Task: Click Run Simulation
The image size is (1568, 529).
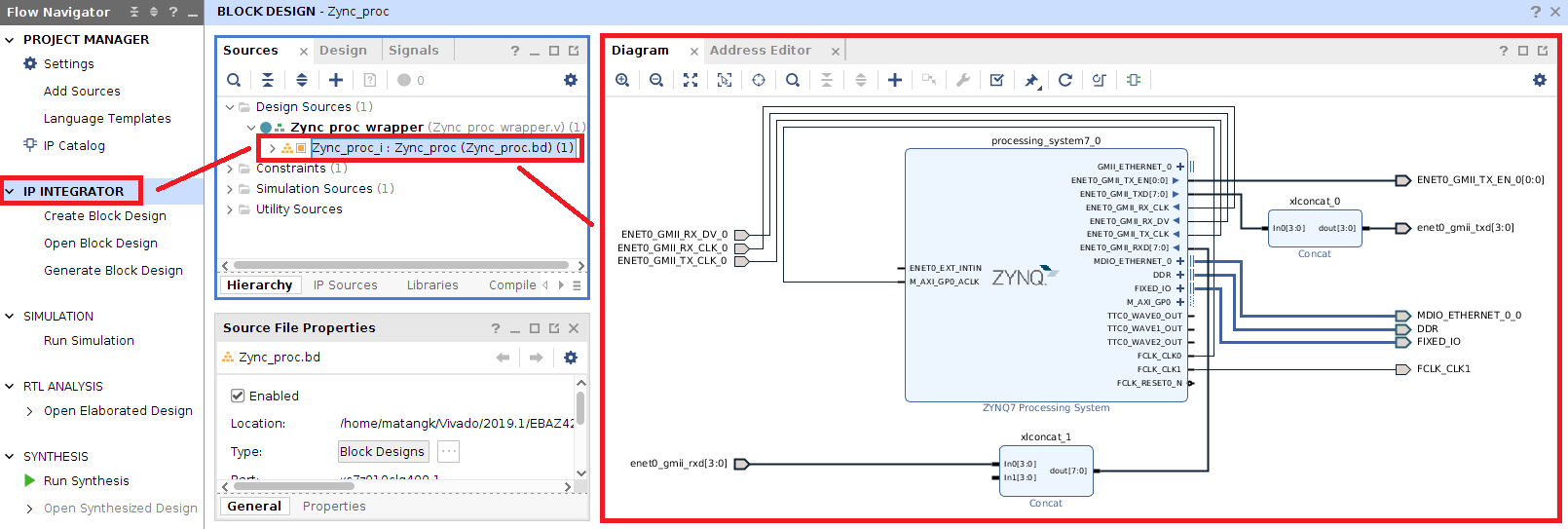Action: (x=89, y=341)
